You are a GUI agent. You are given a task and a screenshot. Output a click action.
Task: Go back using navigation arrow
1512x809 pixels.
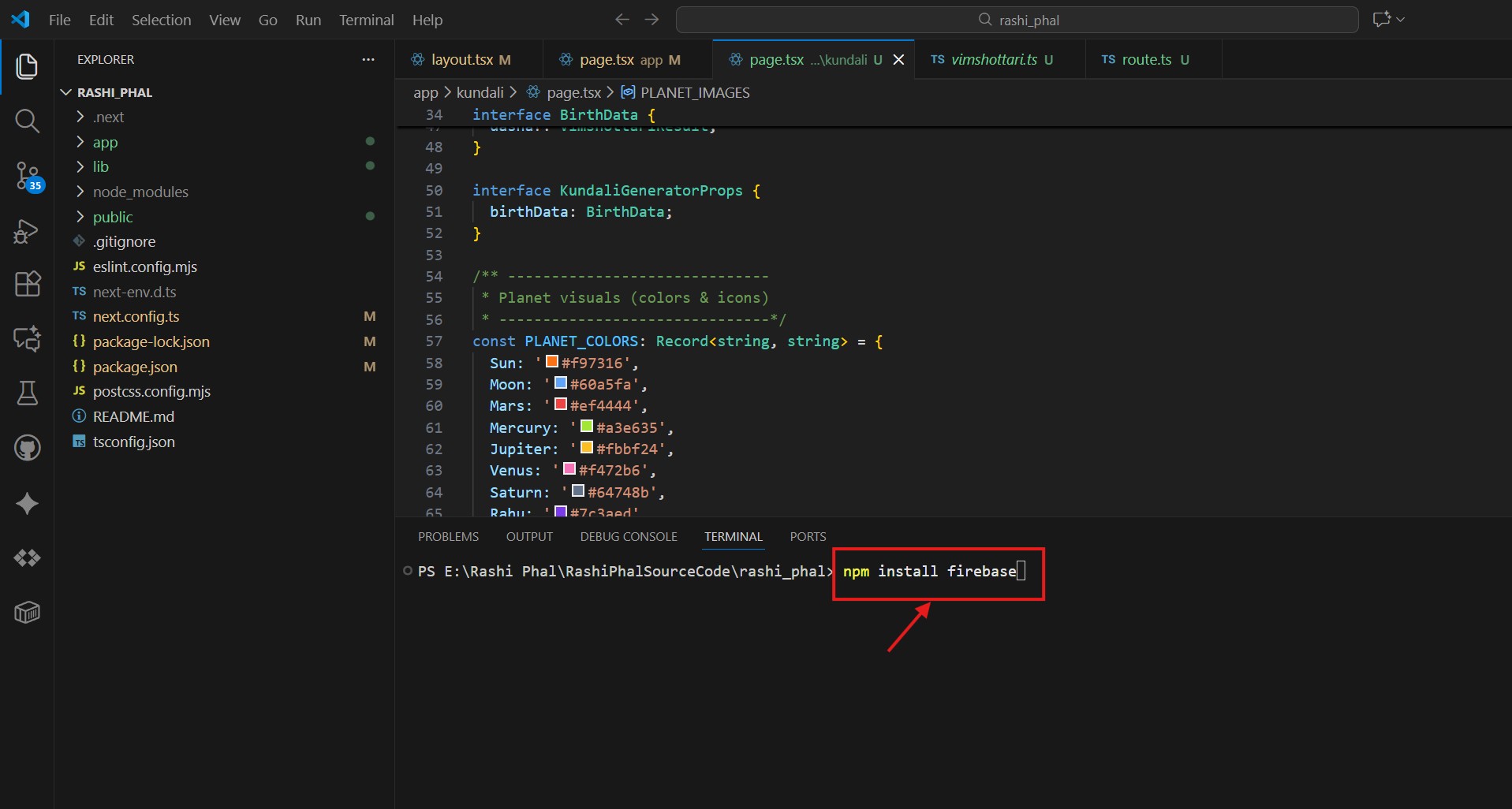point(622,20)
